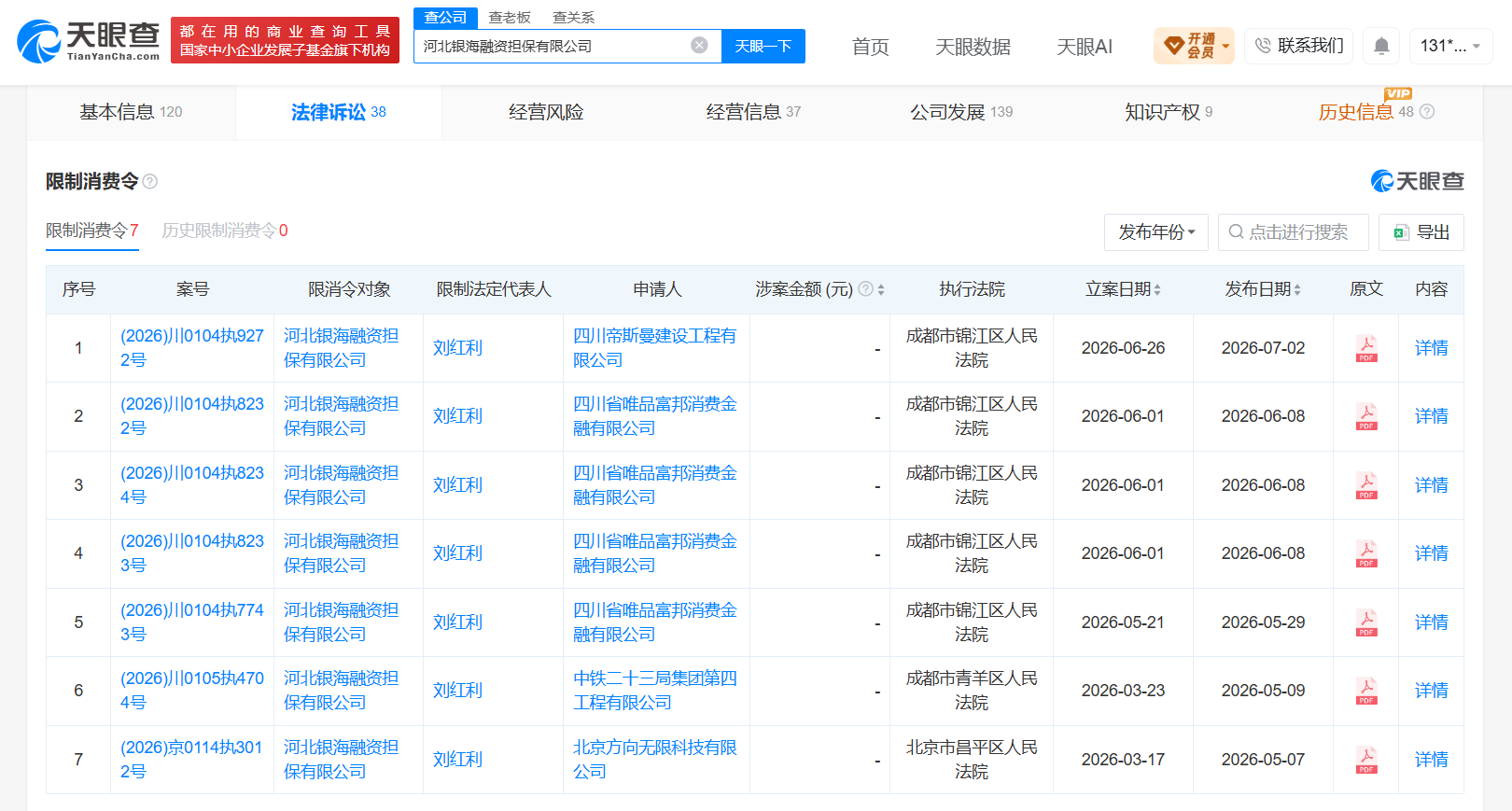
Task: Sort by 发布日期 using sort arrows
Action: coord(1297,290)
